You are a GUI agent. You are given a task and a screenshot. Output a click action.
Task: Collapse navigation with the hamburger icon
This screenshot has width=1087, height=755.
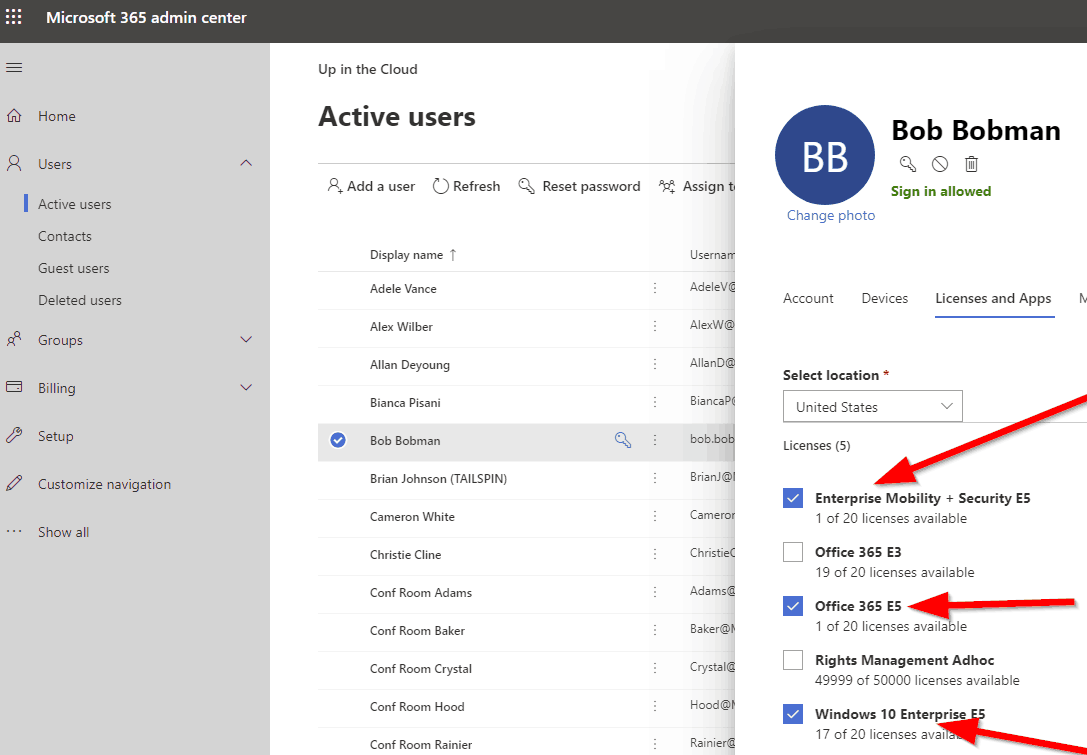[x=14, y=68]
